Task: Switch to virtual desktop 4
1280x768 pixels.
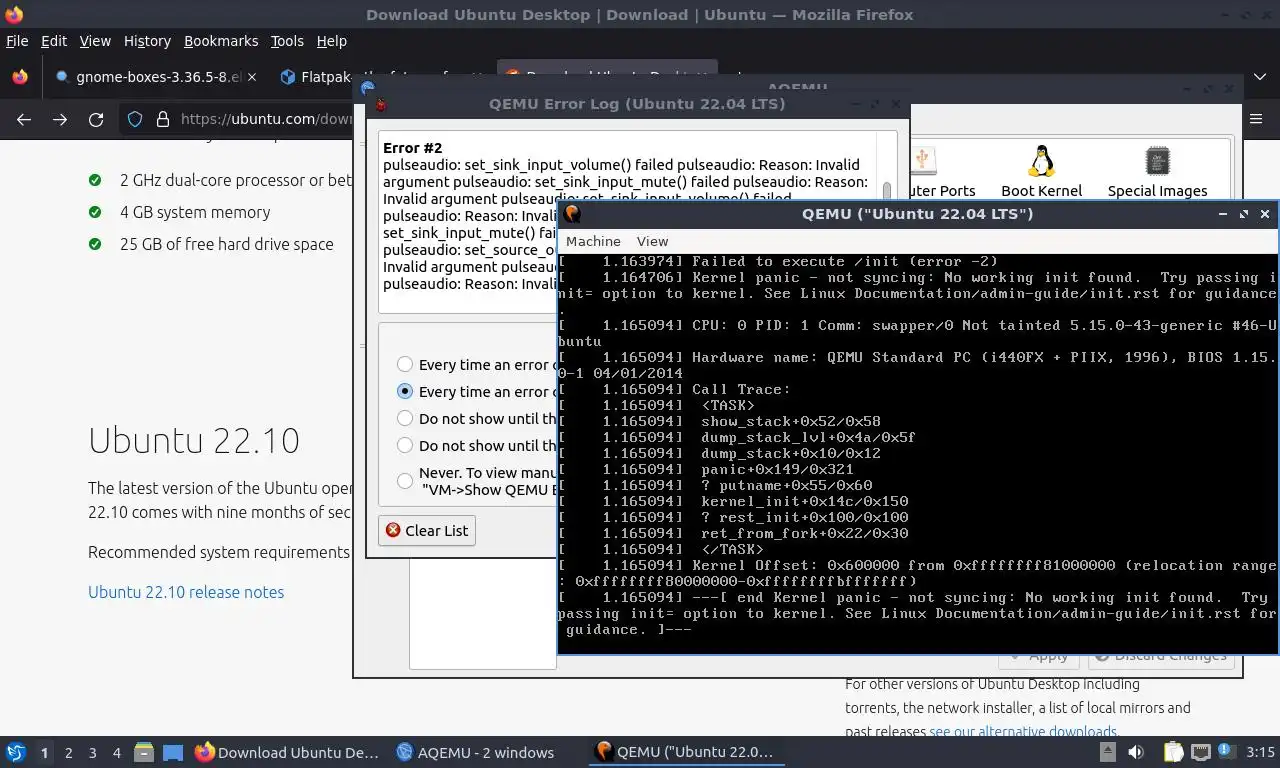Action: tap(116, 753)
